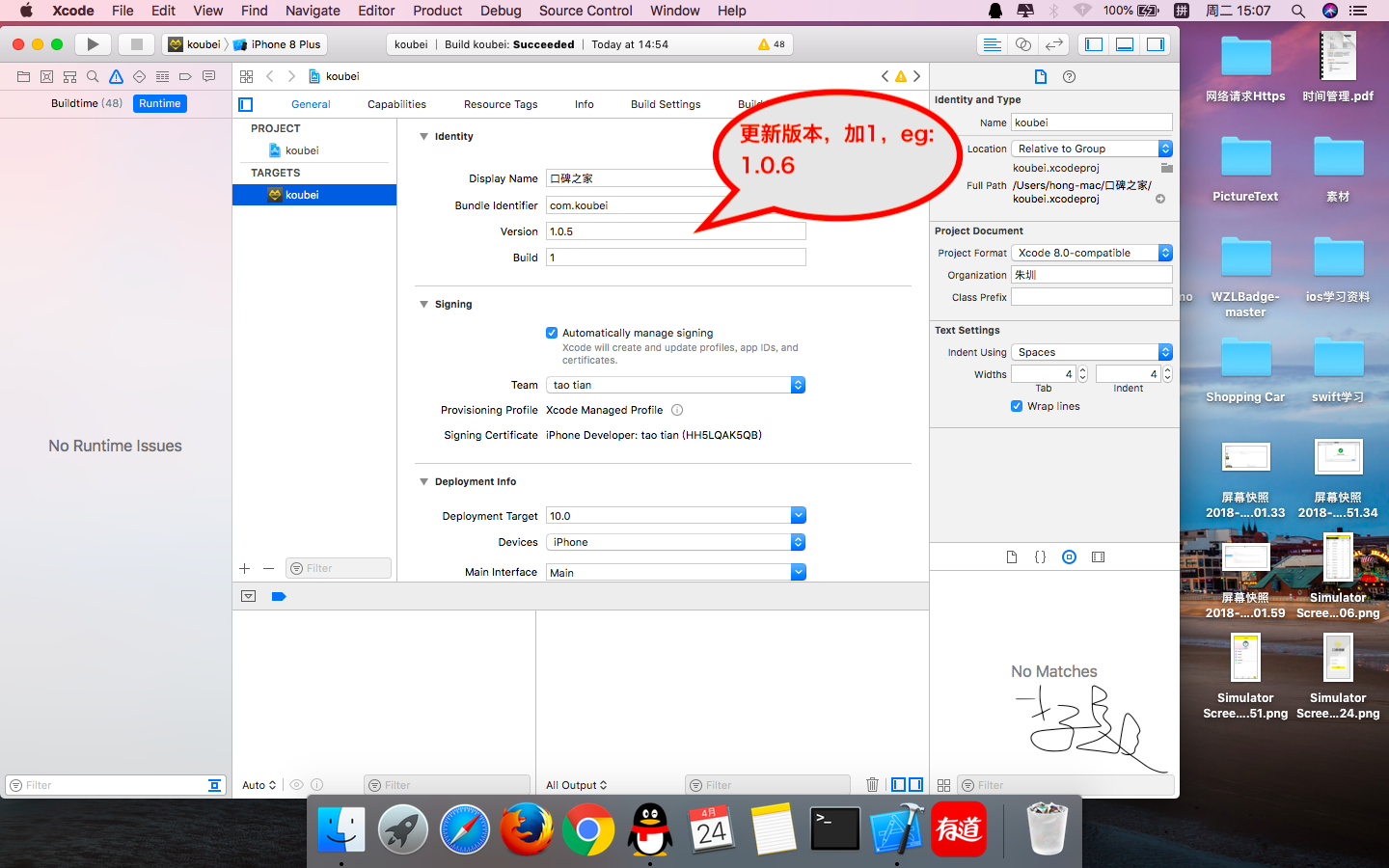Screen dimensions: 1389x868
Task: Toggle the variables view pane
Action: pos(899,785)
